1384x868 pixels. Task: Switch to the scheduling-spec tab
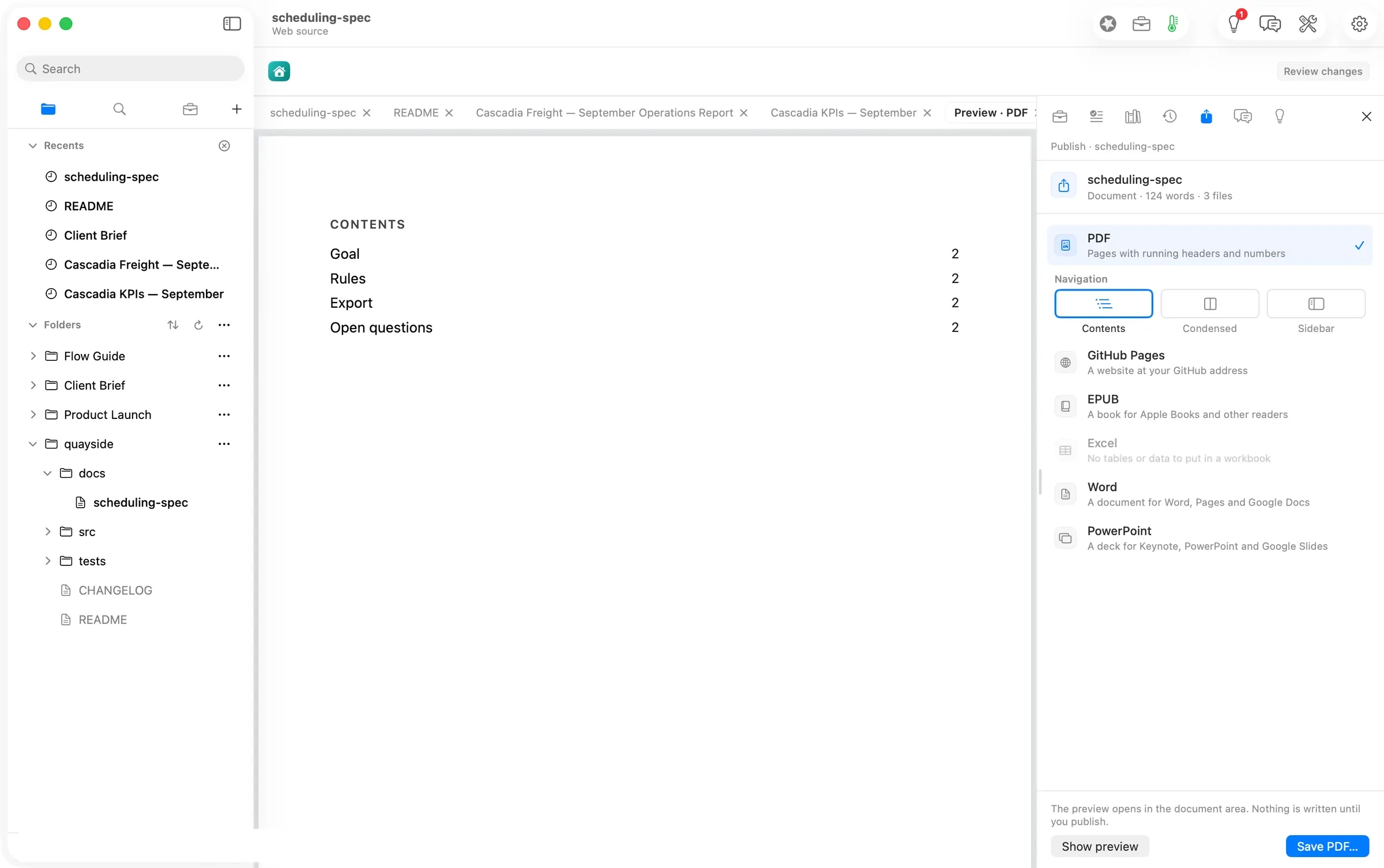313,113
